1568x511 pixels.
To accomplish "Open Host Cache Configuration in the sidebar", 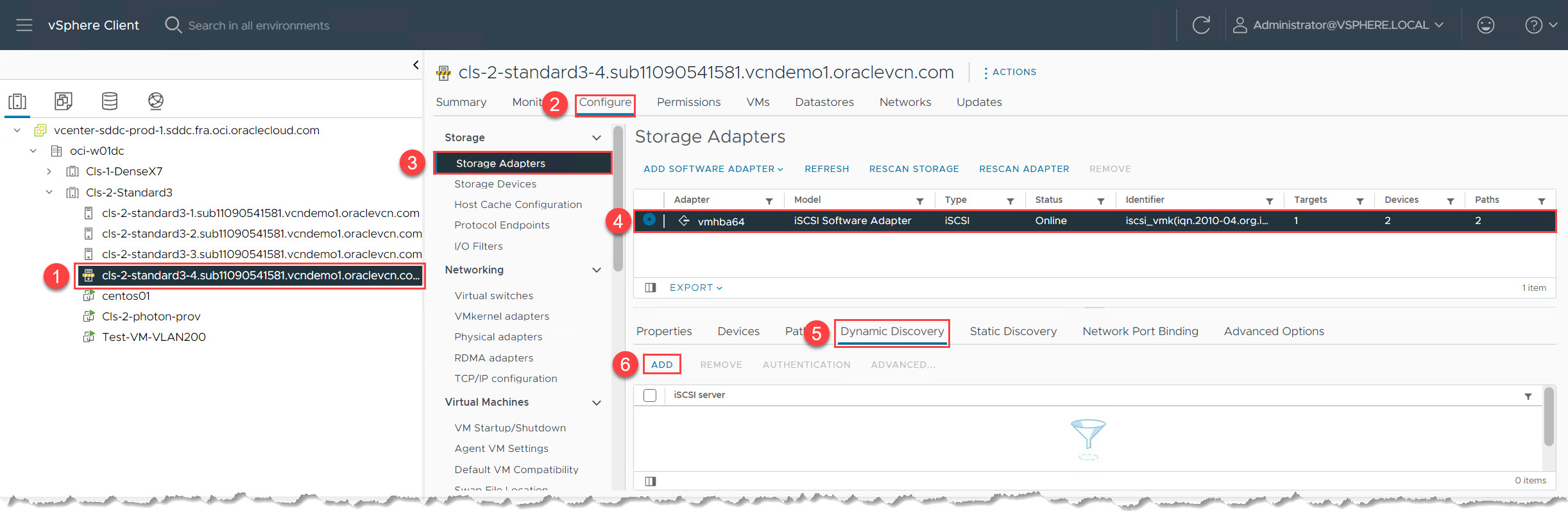I will point(518,205).
